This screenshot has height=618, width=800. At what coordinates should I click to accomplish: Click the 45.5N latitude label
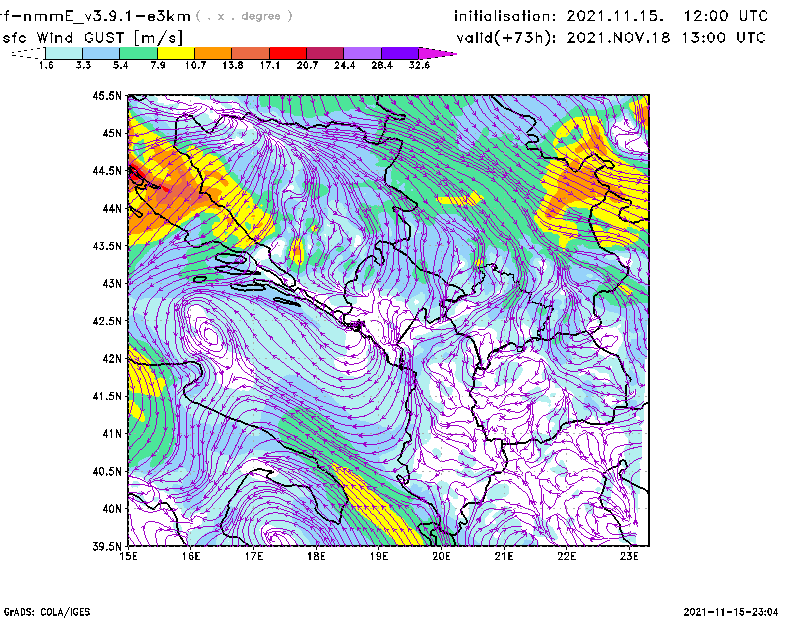[x=107, y=95]
